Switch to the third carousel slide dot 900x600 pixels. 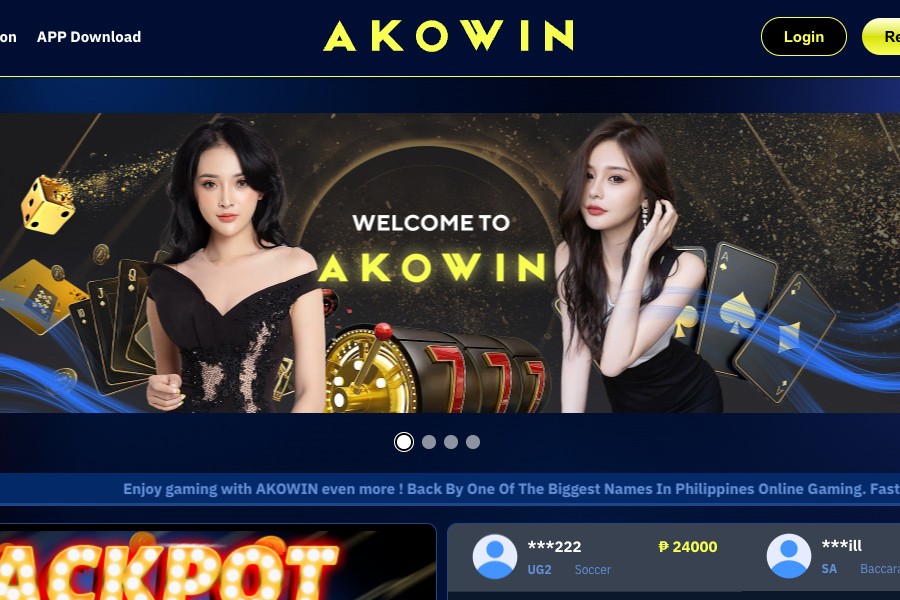[x=451, y=442]
